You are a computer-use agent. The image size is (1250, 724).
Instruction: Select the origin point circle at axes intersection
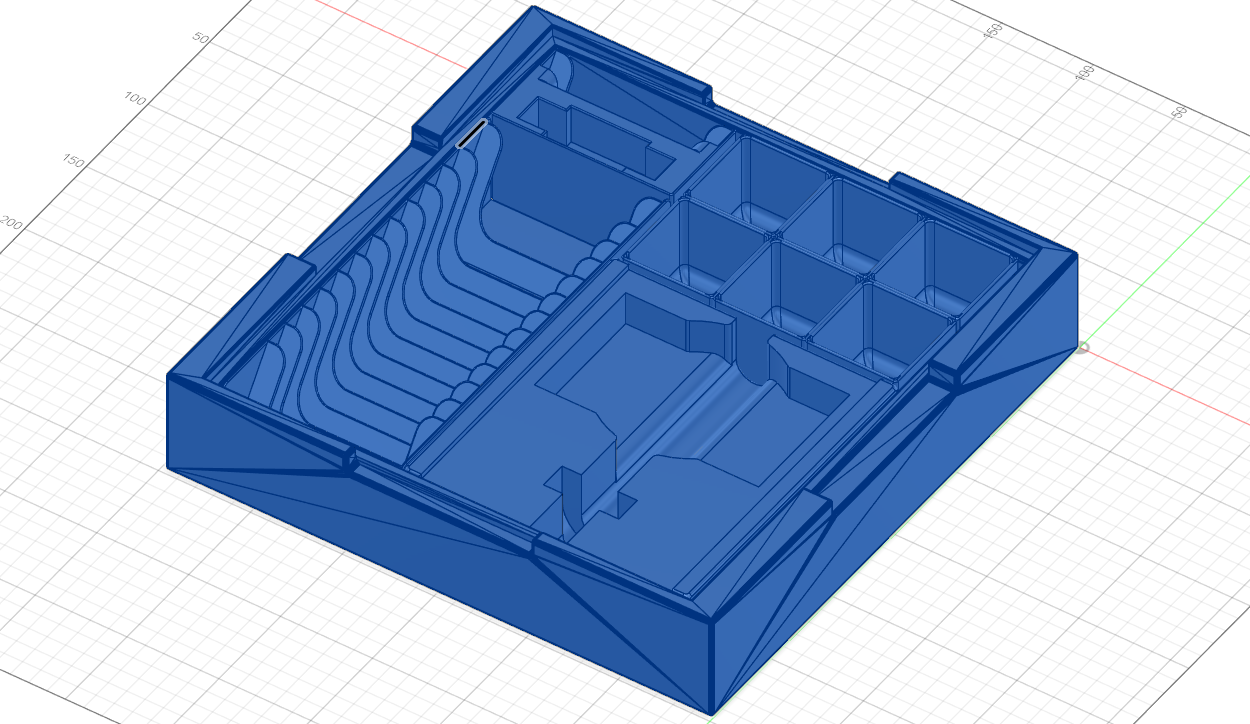click(x=1083, y=347)
